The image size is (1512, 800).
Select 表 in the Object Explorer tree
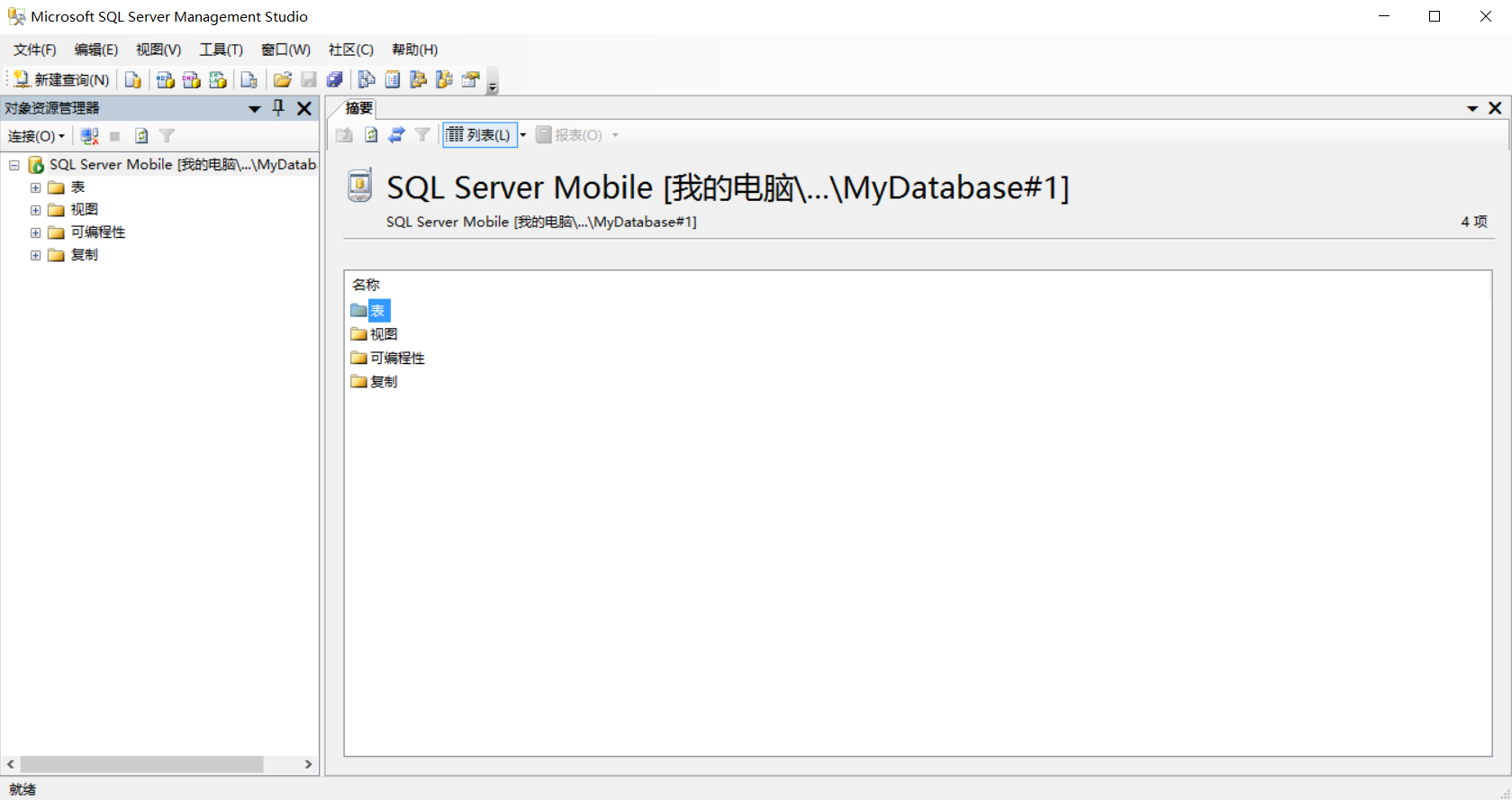(77, 187)
